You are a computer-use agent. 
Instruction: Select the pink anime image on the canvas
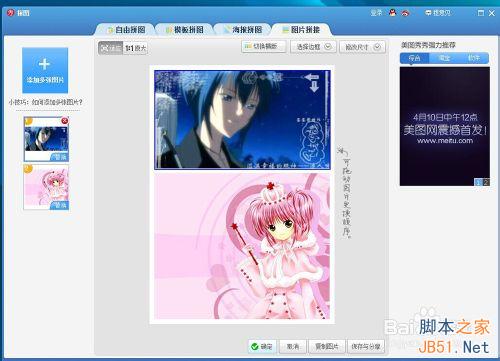(x=242, y=246)
